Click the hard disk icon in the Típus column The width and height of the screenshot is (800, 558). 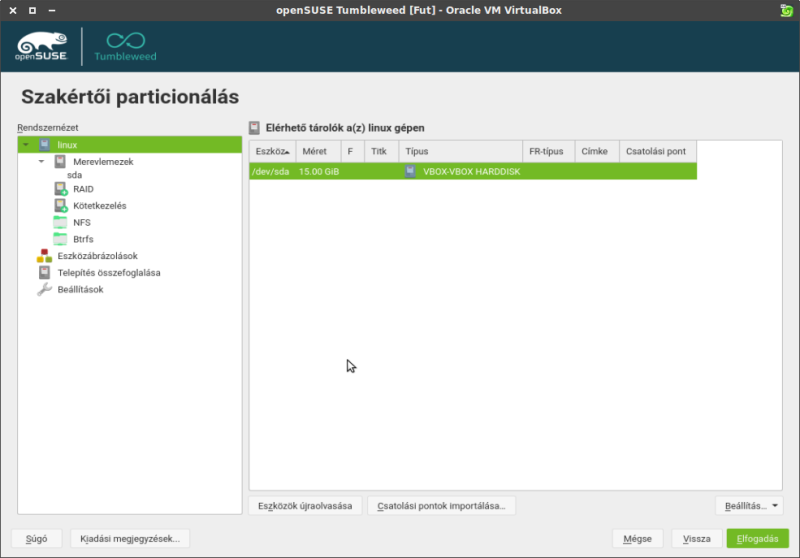pyautogui.click(x=411, y=172)
